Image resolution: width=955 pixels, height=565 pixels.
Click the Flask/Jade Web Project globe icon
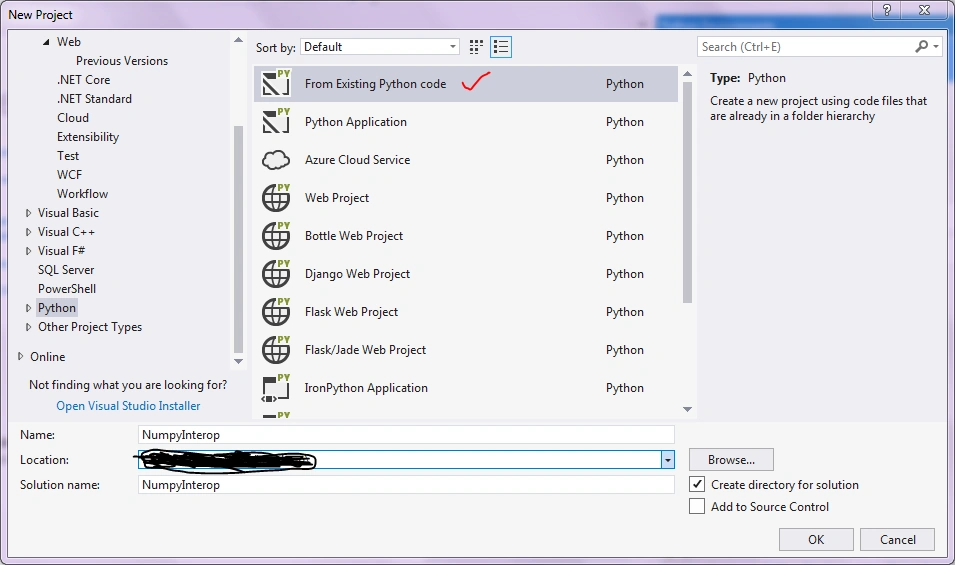pyautogui.click(x=276, y=349)
